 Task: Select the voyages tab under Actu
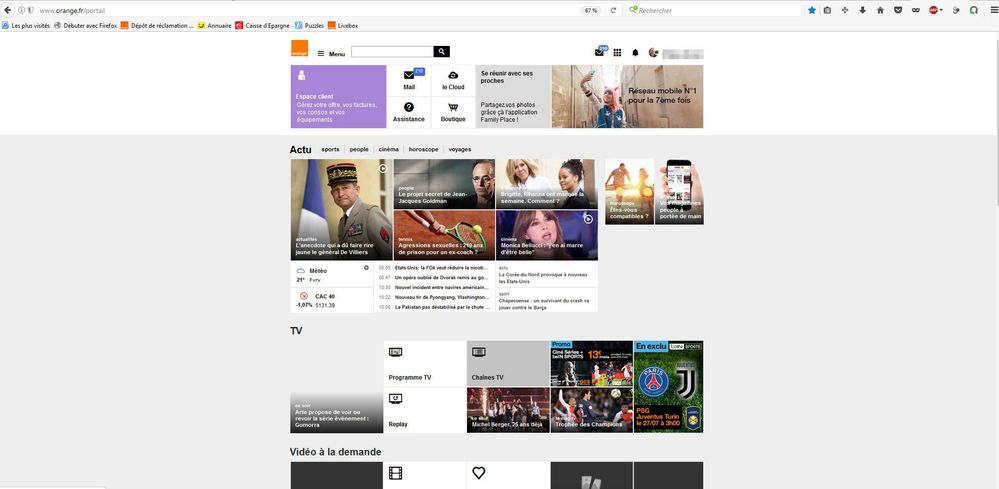pos(460,149)
